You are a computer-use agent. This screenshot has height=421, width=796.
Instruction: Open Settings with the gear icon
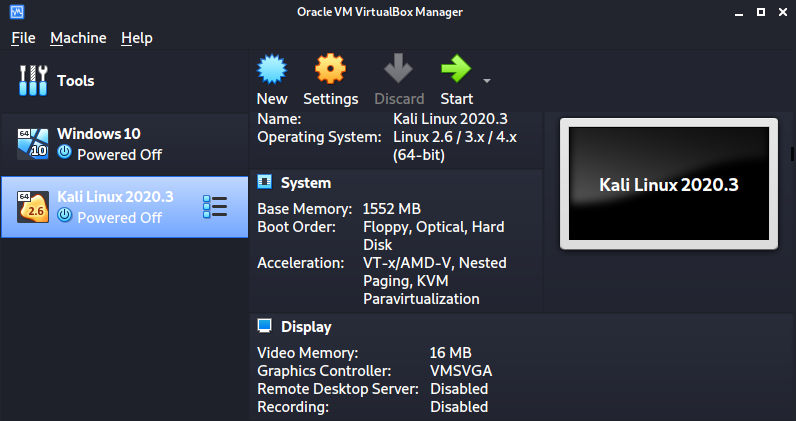330,70
